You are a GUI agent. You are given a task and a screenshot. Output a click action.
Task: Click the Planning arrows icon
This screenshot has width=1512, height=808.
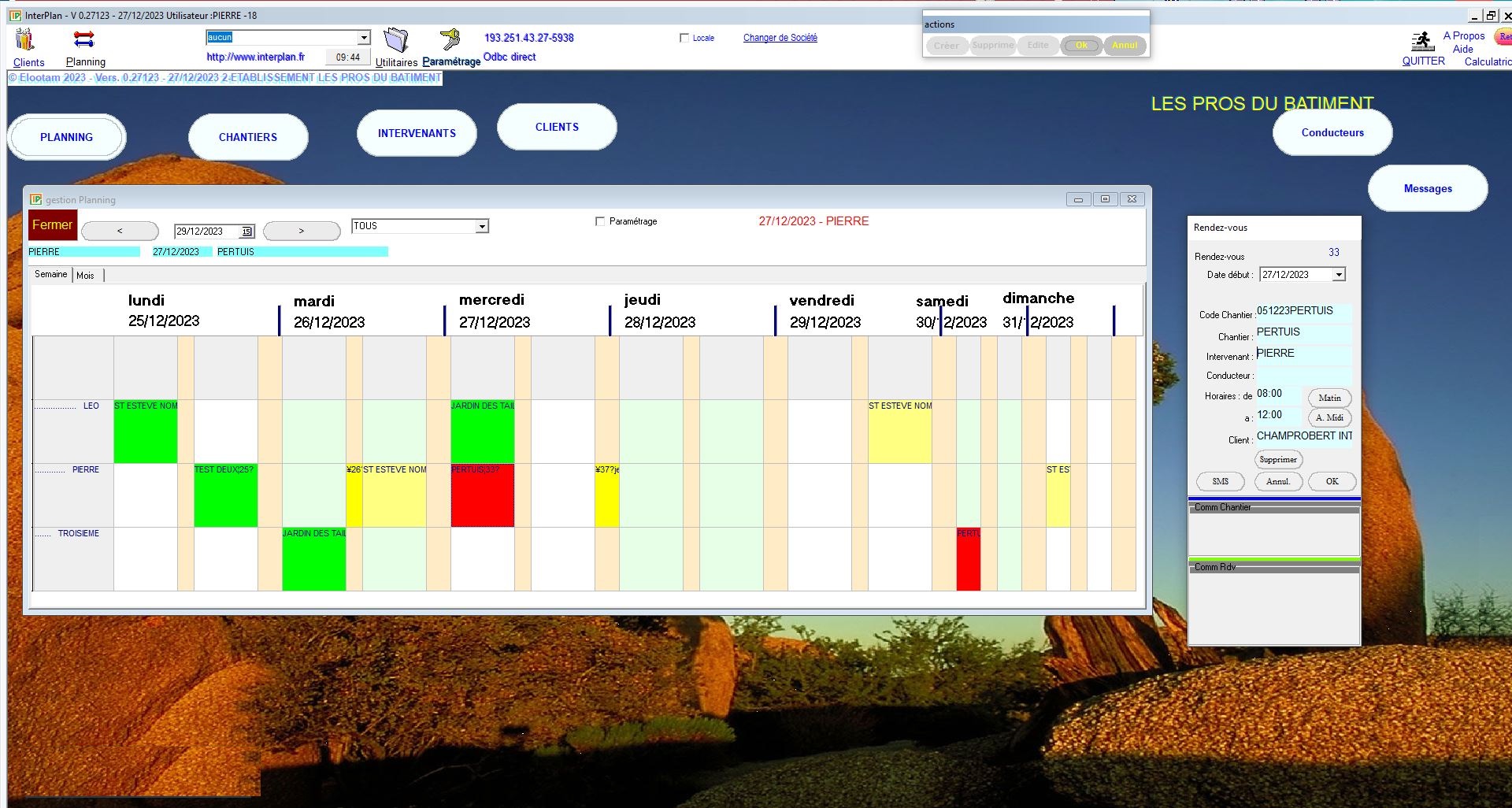tap(83, 39)
